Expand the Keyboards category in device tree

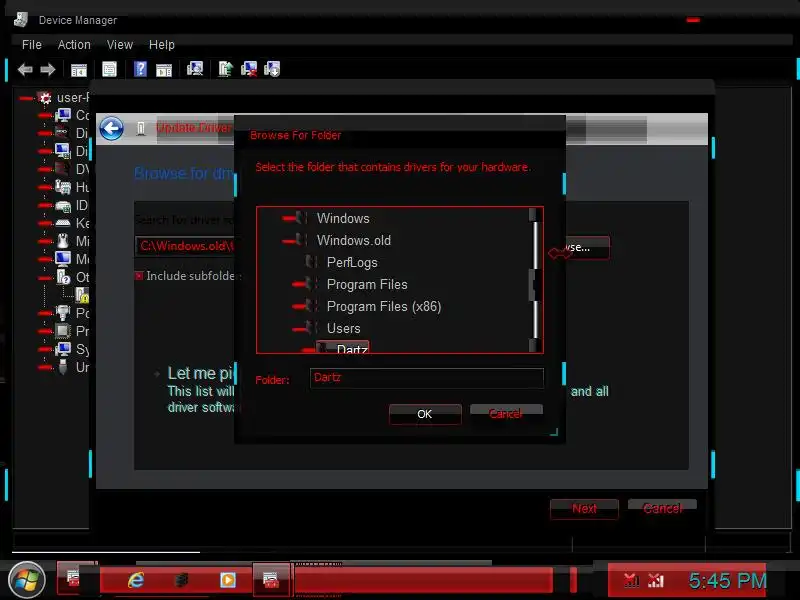click(x=45, y=223)
